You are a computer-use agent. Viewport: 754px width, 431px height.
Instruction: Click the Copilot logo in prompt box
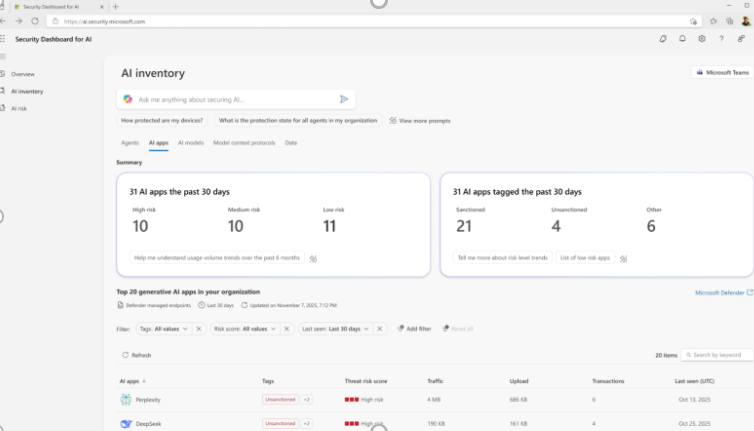coord(128,99)
